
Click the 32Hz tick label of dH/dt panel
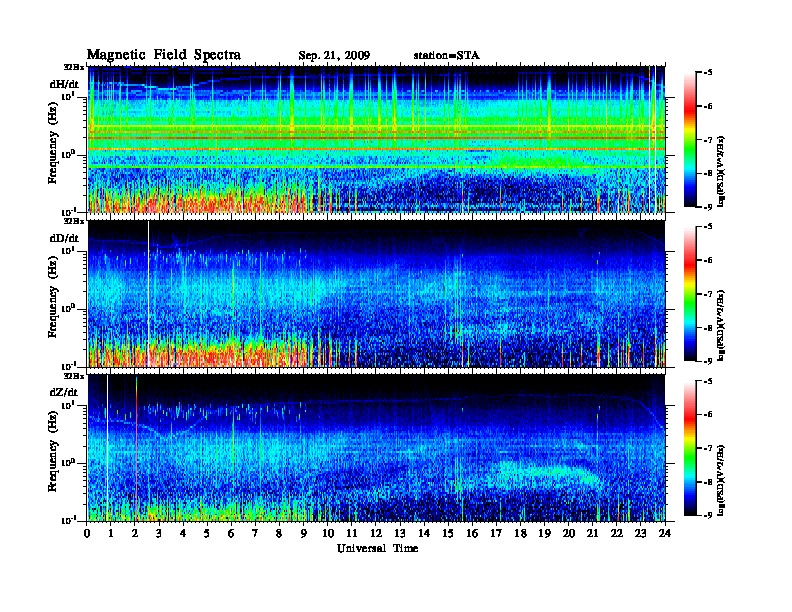click(x=74, y=67)
